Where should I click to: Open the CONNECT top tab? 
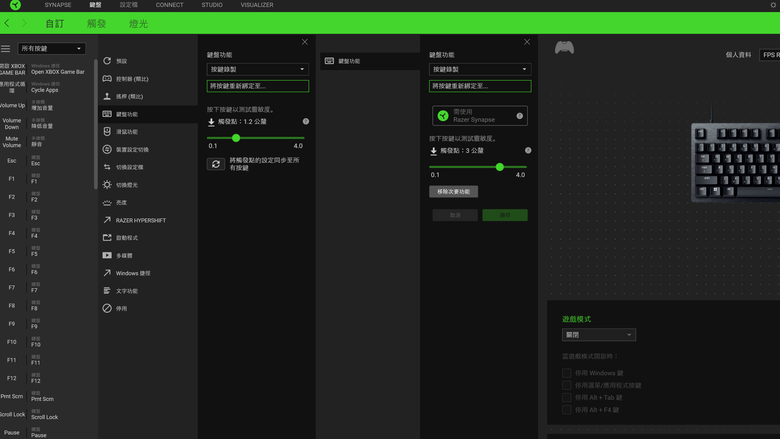[169, 5]
